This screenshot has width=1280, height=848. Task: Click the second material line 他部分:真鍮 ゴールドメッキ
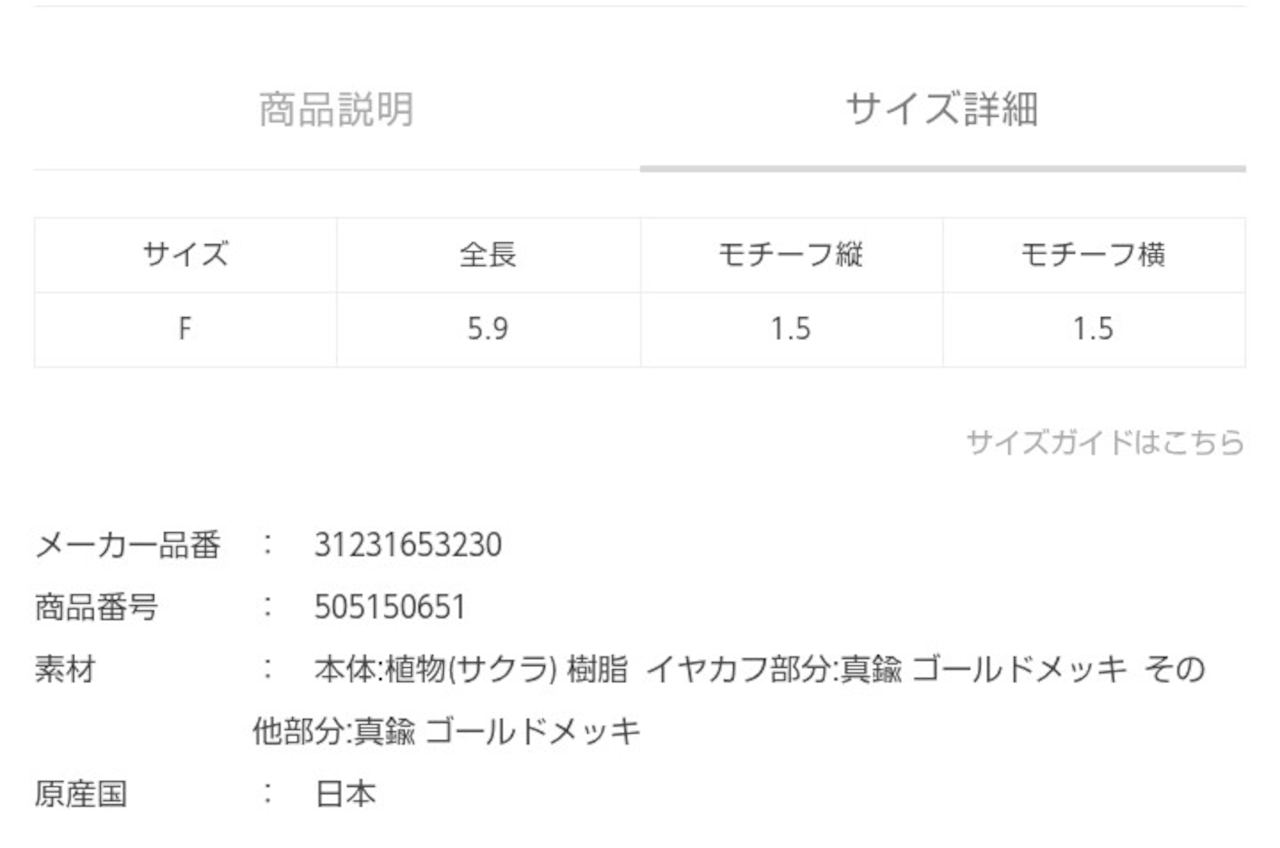pos(446,733)
